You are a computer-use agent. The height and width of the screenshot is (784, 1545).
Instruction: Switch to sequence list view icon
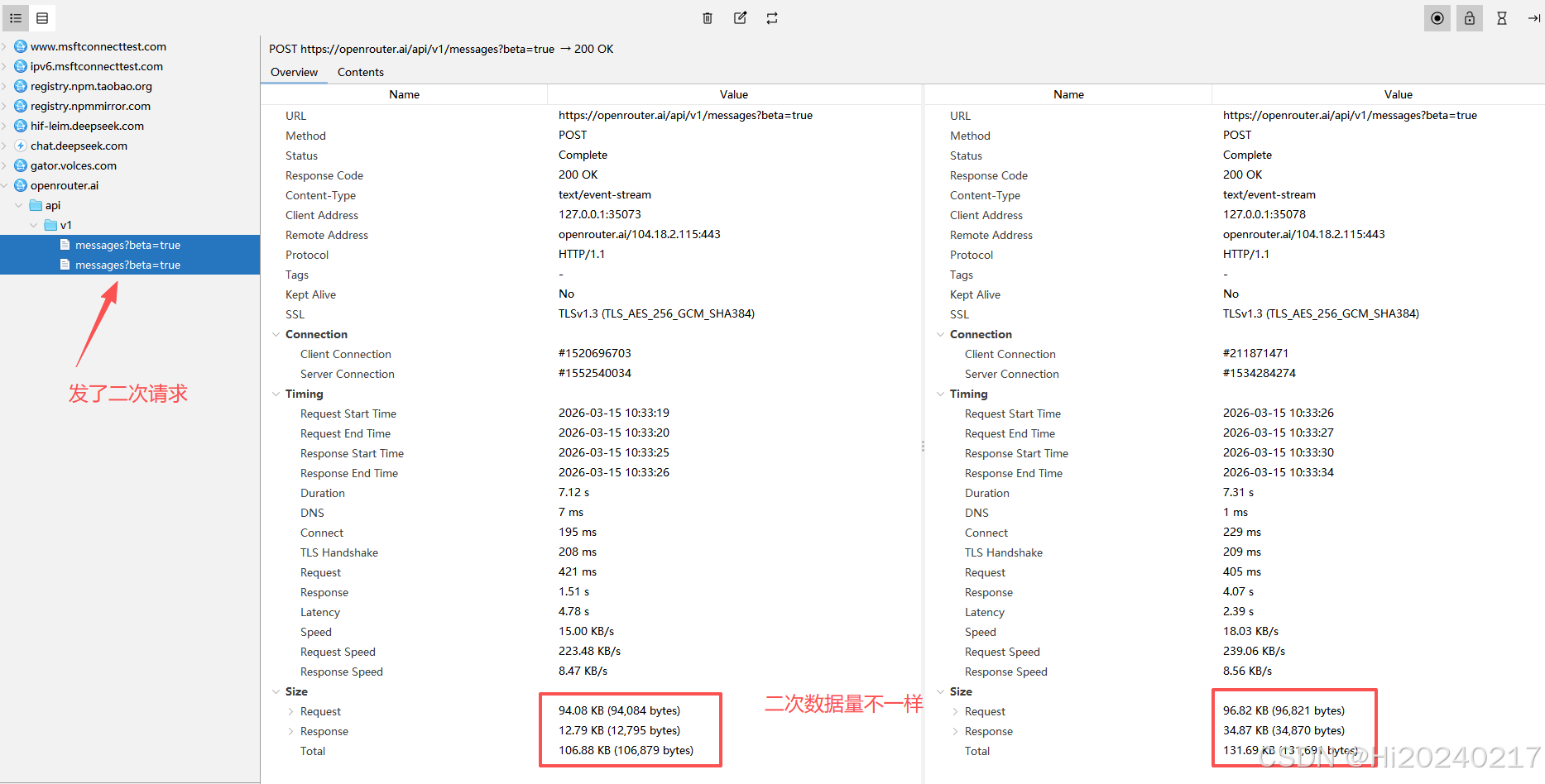click(42, 18)
